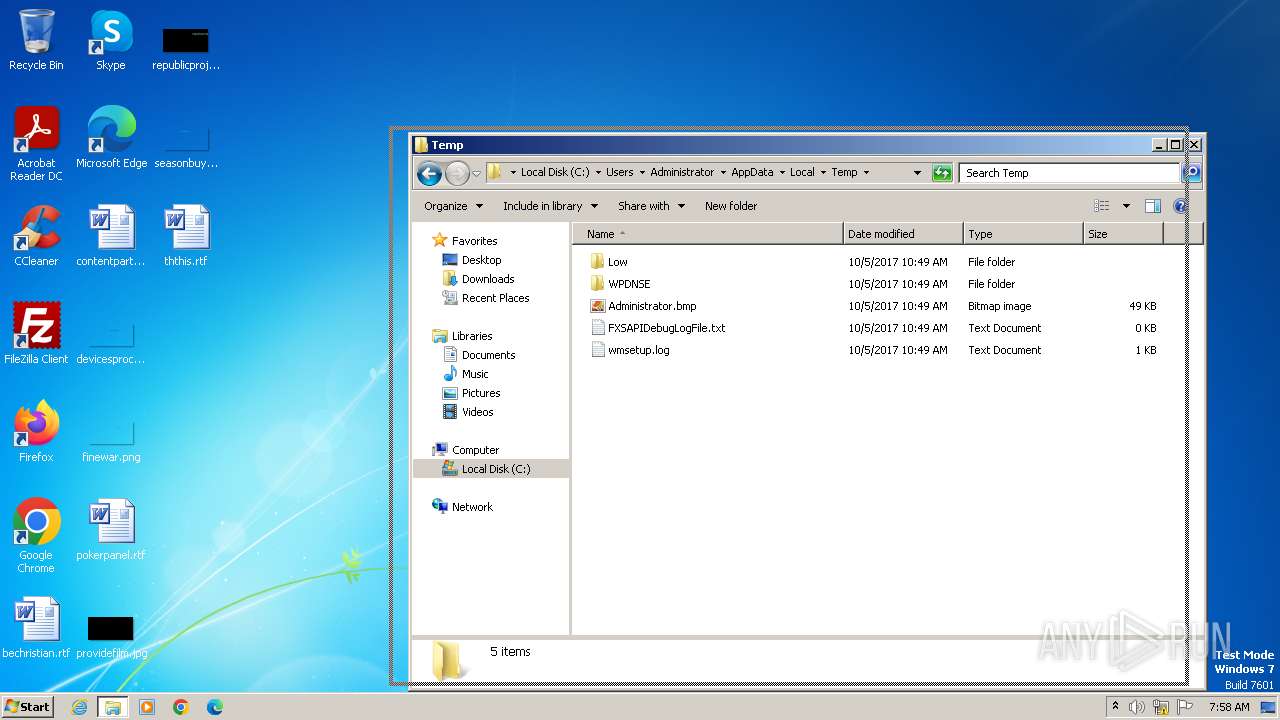This screenshot has width=1280, height=720.
Task: Click the Microsoft Edge desktop icon
Action: (x=111, y=138)
